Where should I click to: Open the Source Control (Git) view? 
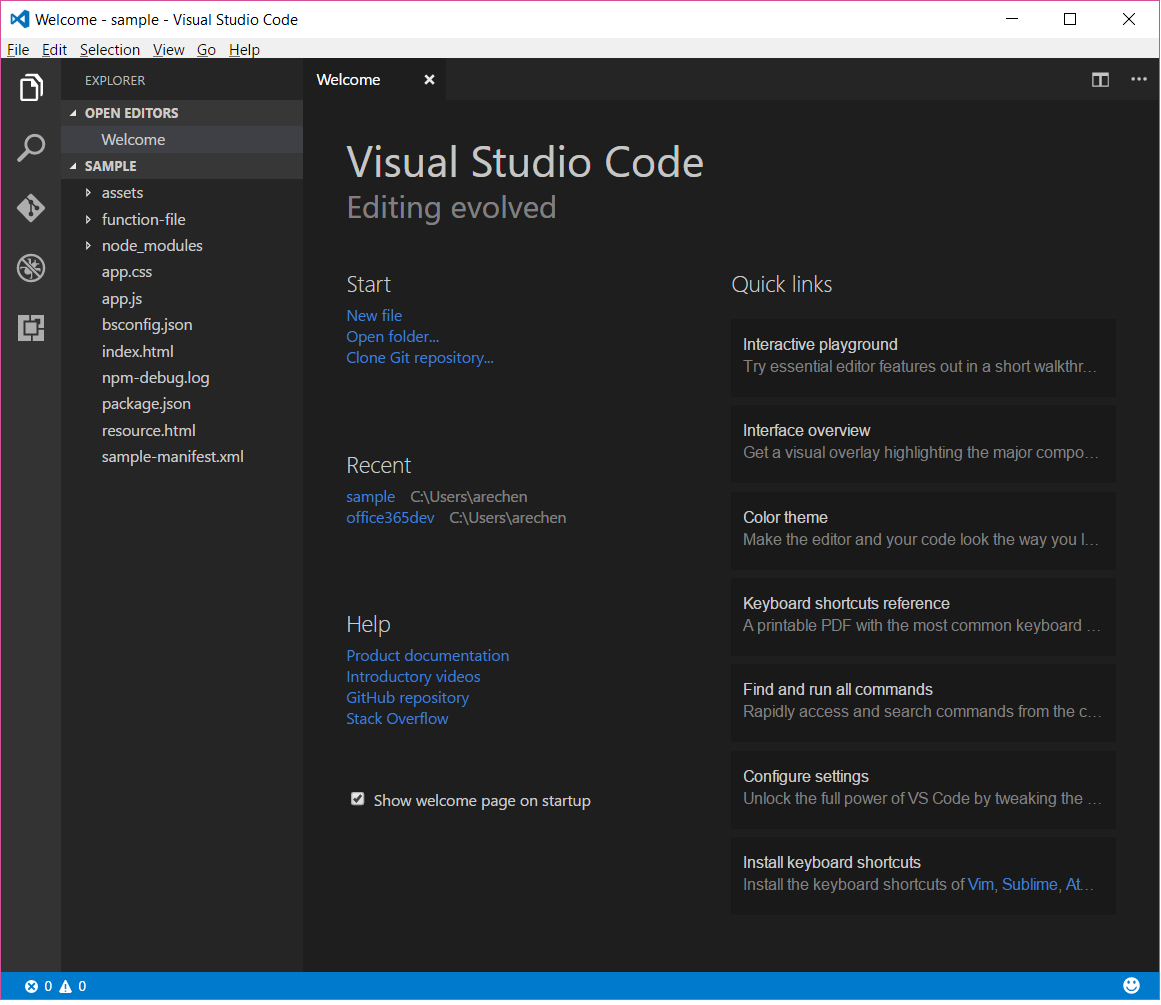click(x=31, y=208)
